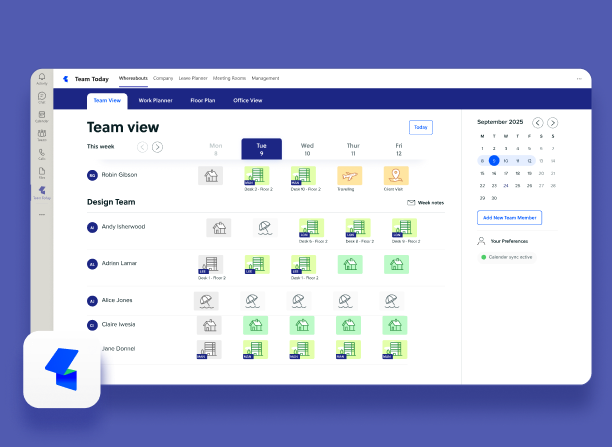
Task: Click Andy Isherwood name
Action: coord(123,226)
